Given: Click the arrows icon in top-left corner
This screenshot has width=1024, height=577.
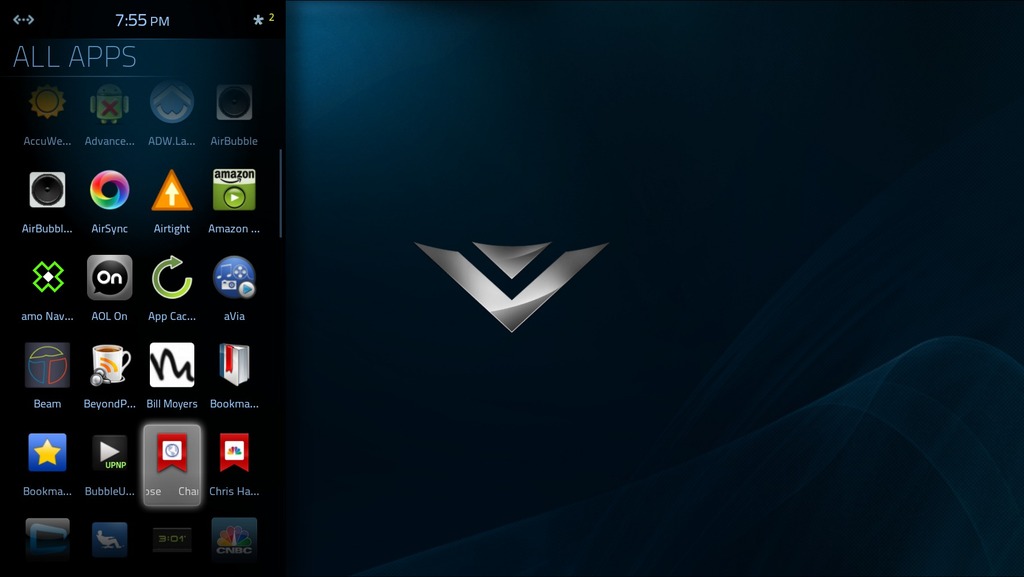Looking at the screenshot, I should click(23, 20).
